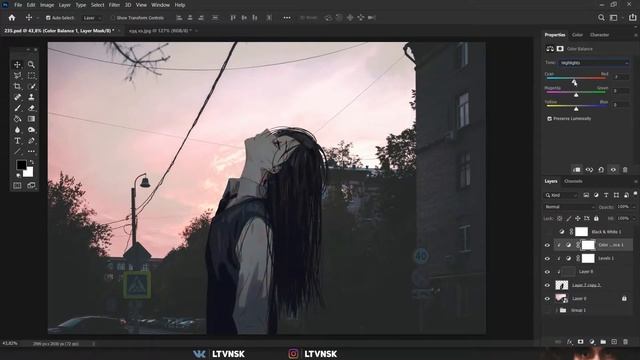Open the Edit Toolbar ellipsis button
Image resolution: width=640 pixels, height=360 pixels.
31,151
